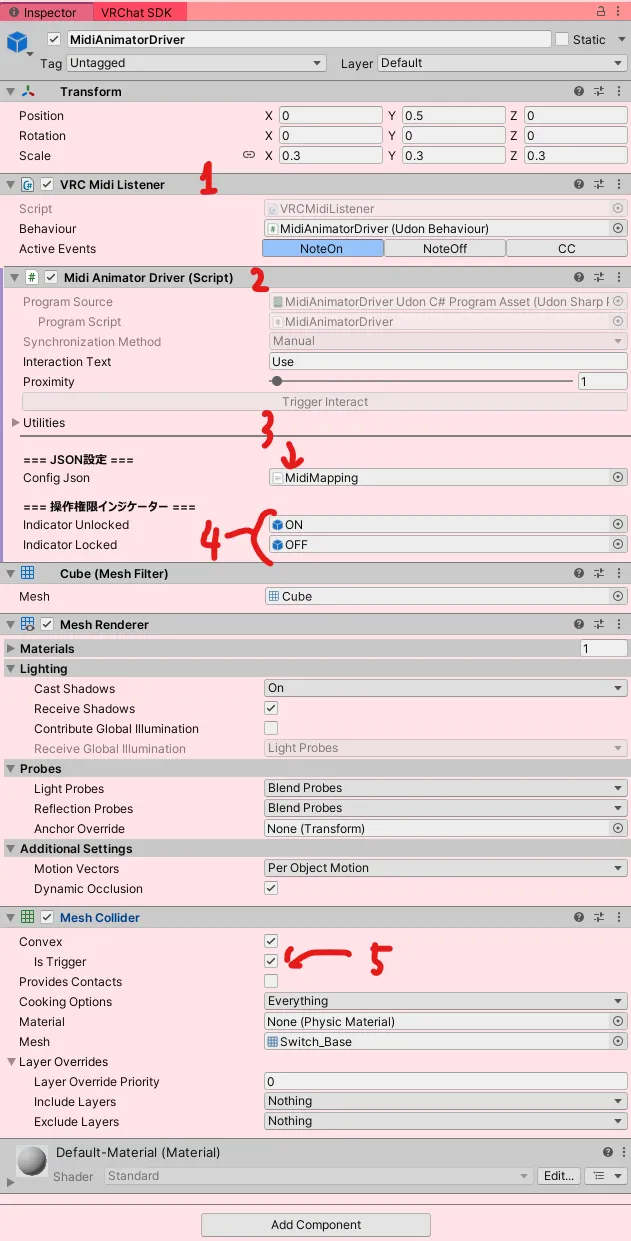This screenshot has height=1241, width=631.
Task: Open the Tag dropdown showing Untagged
Action: [195, 63]
